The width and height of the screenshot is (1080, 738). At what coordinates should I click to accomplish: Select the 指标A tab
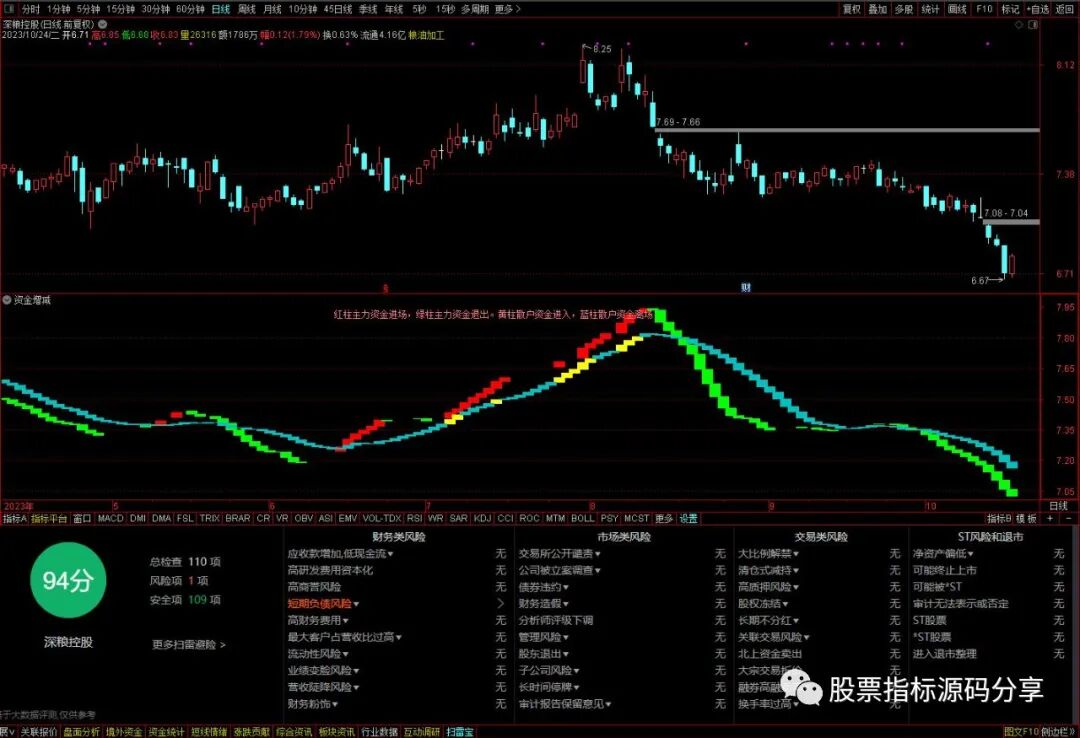click(14, 518)
